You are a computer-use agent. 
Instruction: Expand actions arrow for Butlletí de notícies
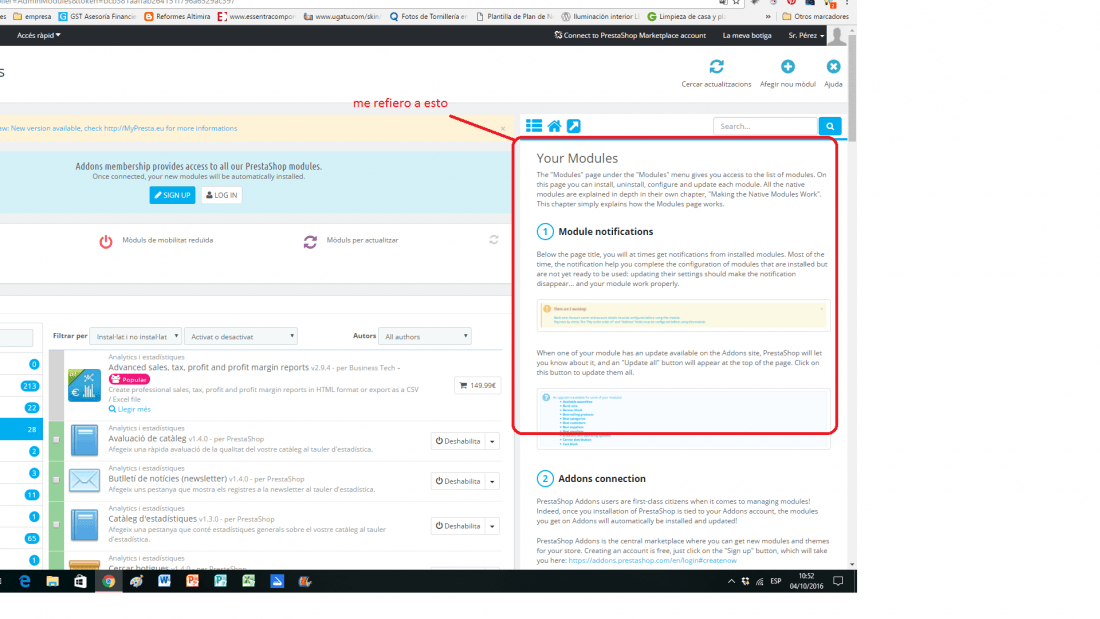tap(492, 481)
